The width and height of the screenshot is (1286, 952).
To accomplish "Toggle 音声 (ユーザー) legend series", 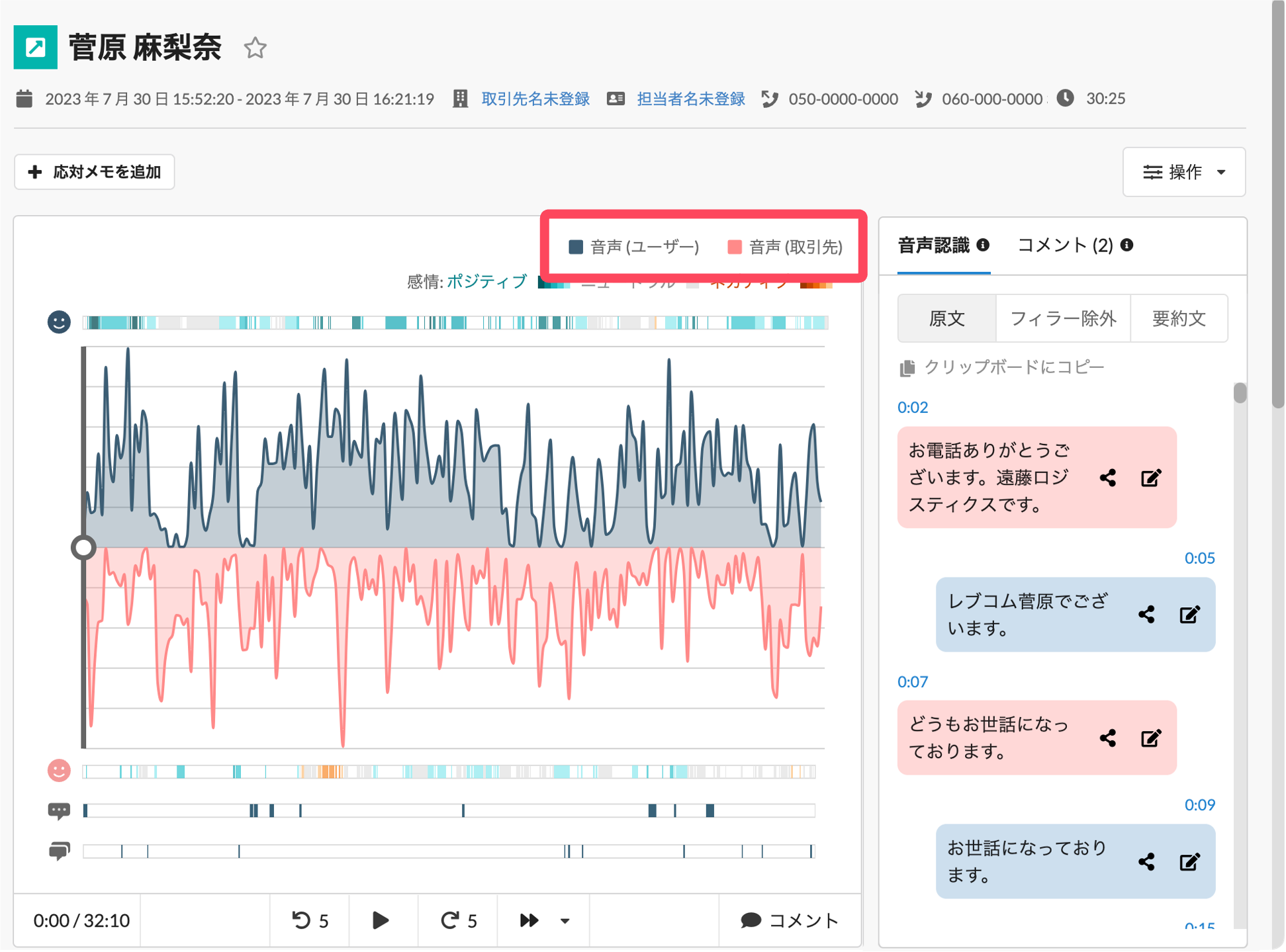I will point(634,247).
